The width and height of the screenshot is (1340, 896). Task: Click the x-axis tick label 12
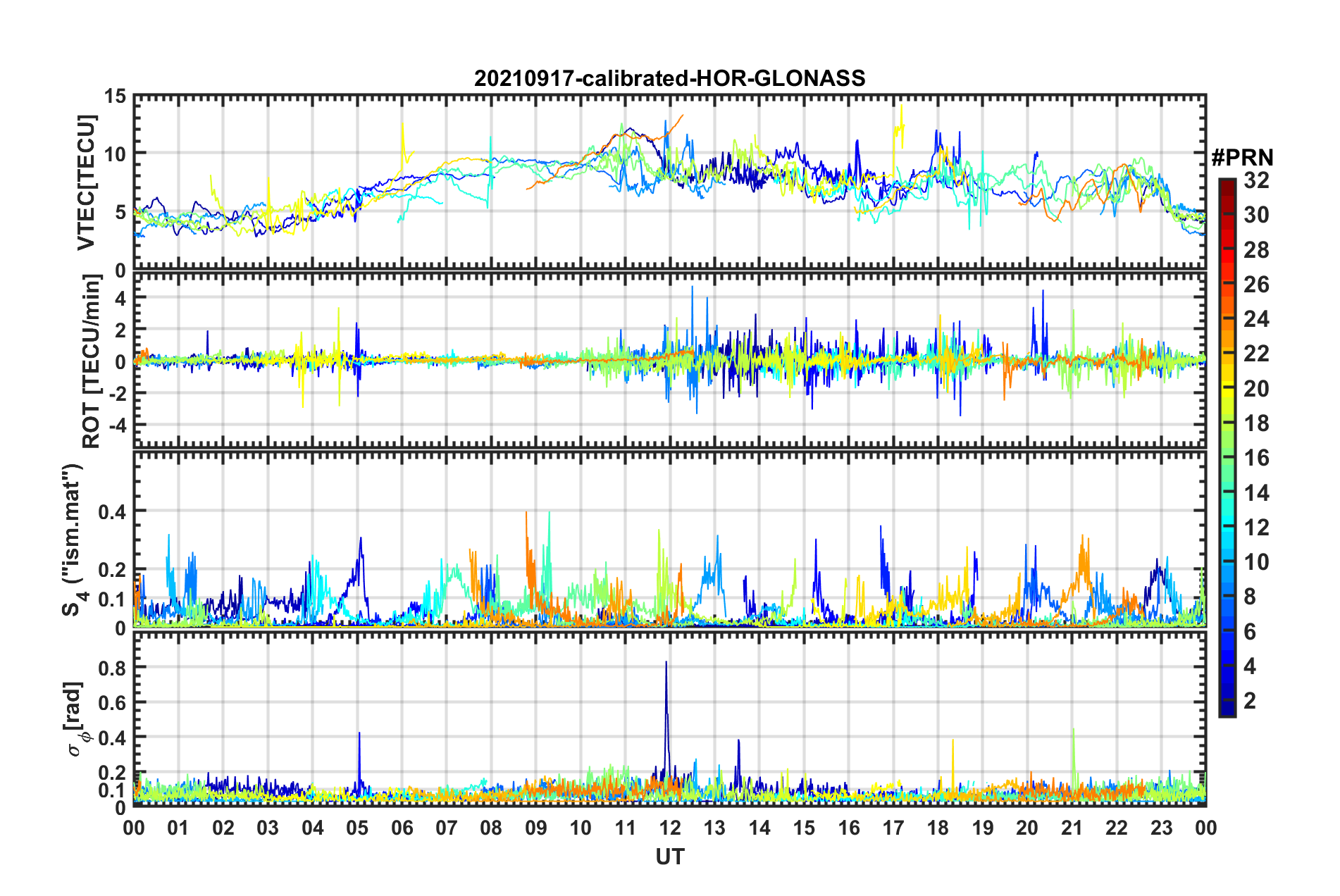(x=669, y=827)
